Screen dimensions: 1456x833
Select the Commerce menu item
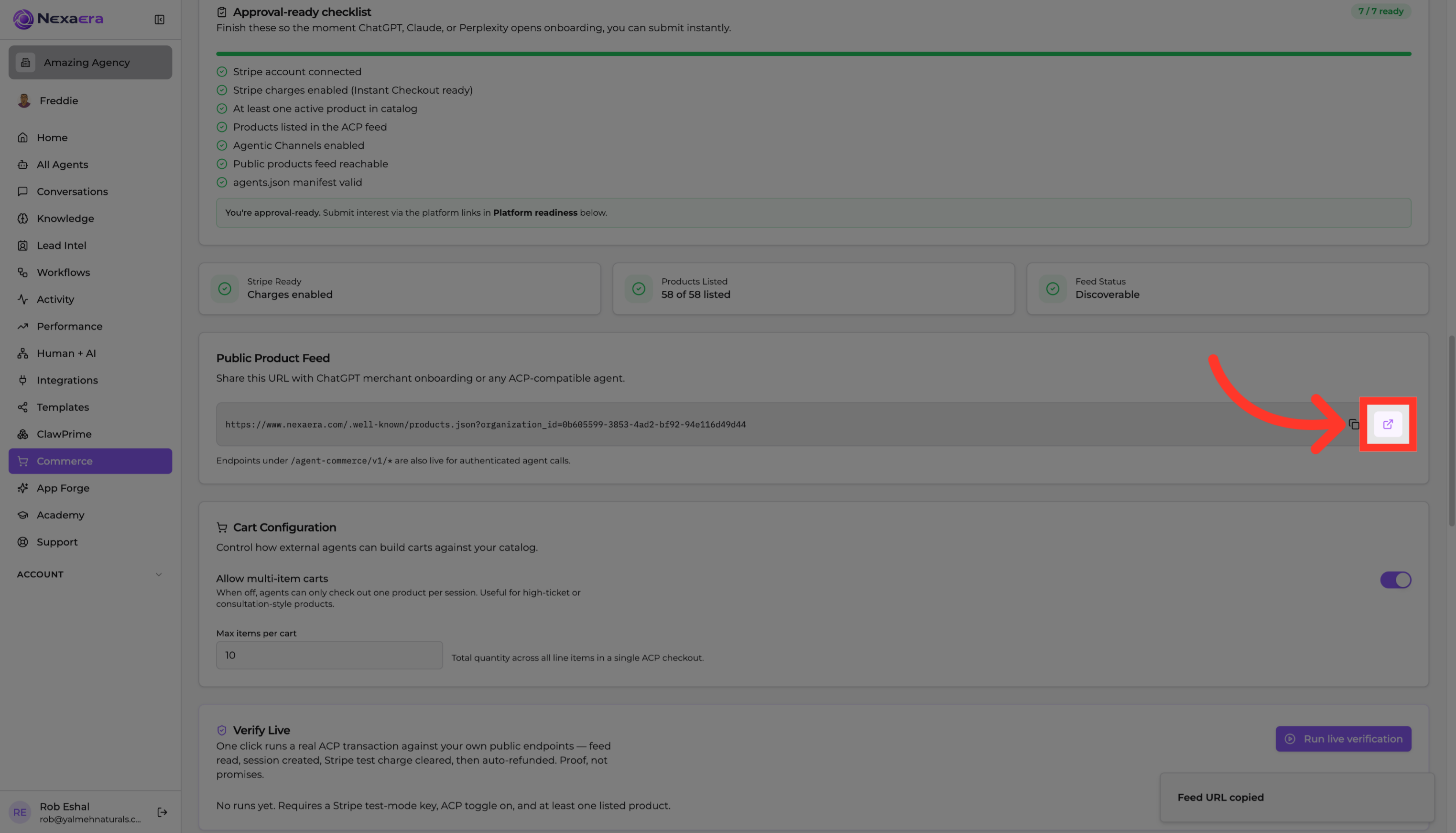[90, 460]
